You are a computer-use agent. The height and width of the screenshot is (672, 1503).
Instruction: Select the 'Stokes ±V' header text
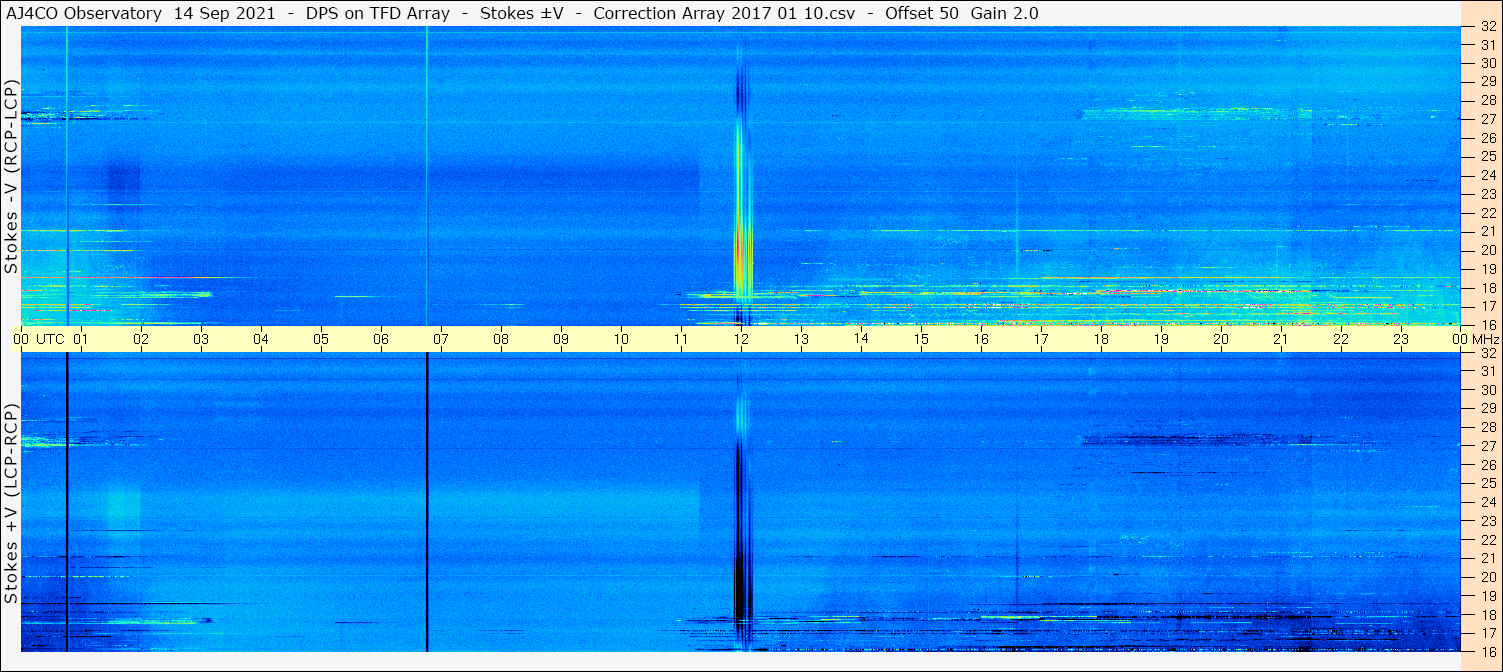pyautogui.click(x=522, y=13)
